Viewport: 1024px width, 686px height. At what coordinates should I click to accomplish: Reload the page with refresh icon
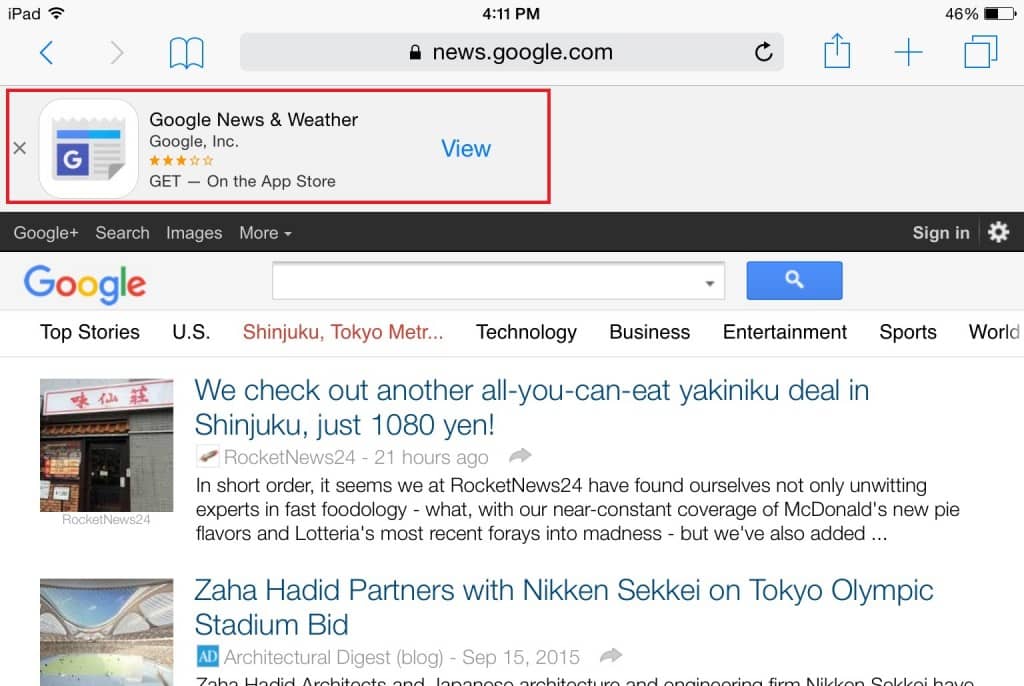click(x=763, y=52)
